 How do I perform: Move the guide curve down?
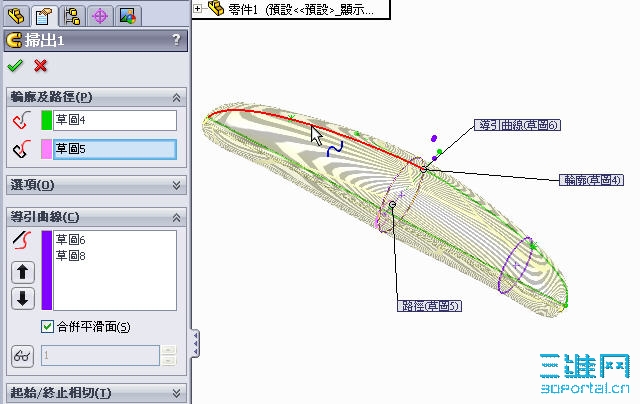click(23, 299)
